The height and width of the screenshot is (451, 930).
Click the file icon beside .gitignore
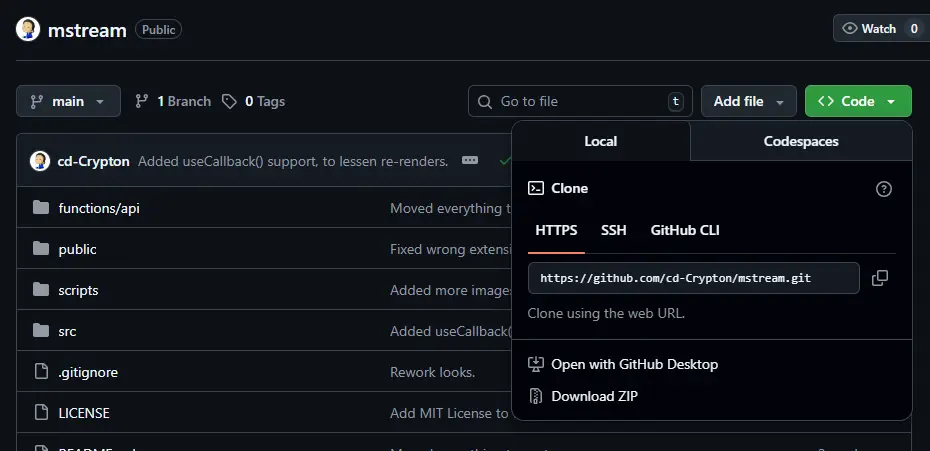tap(41, 372)
